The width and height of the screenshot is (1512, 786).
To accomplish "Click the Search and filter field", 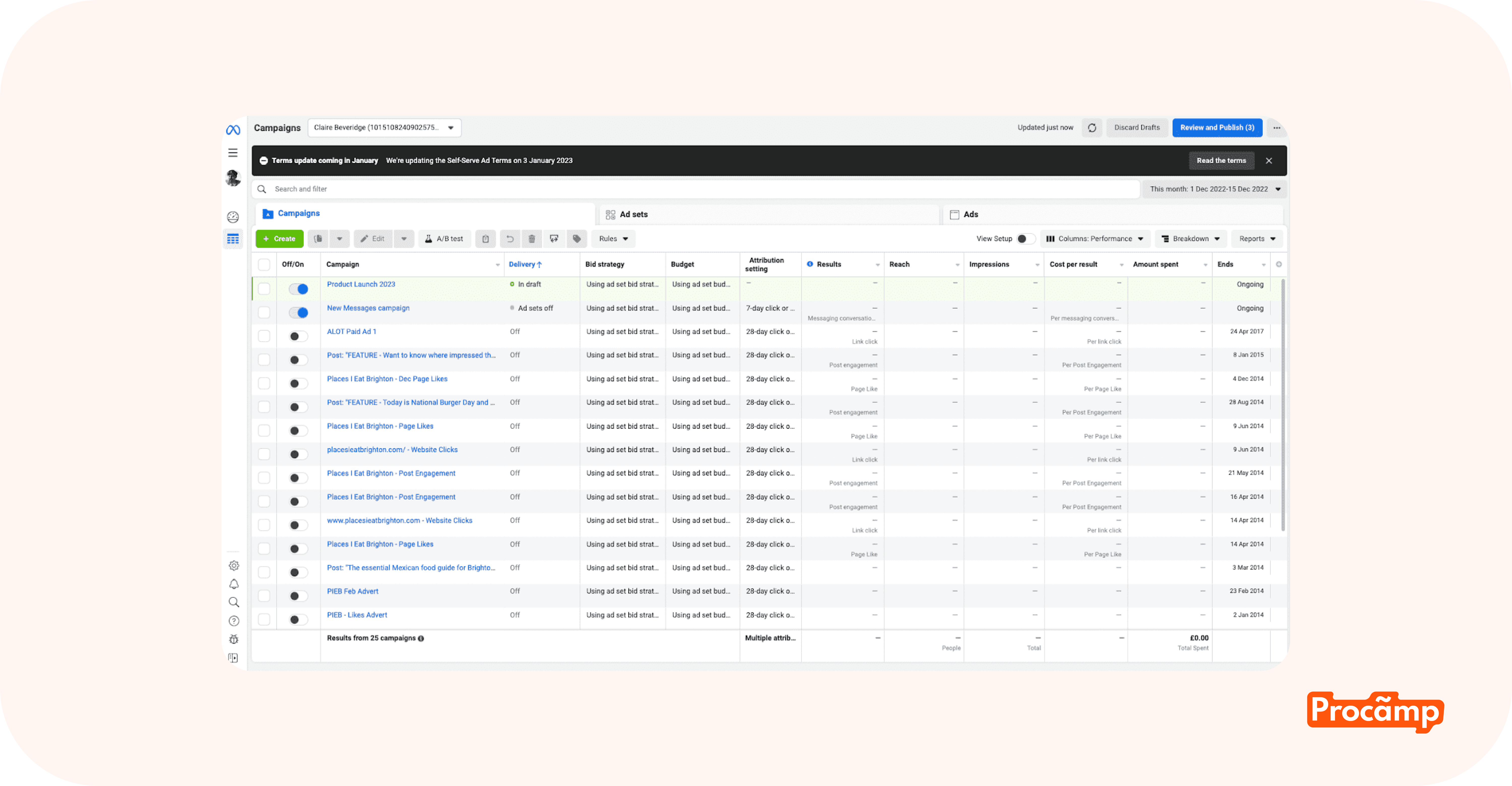I will pos(696,189).
